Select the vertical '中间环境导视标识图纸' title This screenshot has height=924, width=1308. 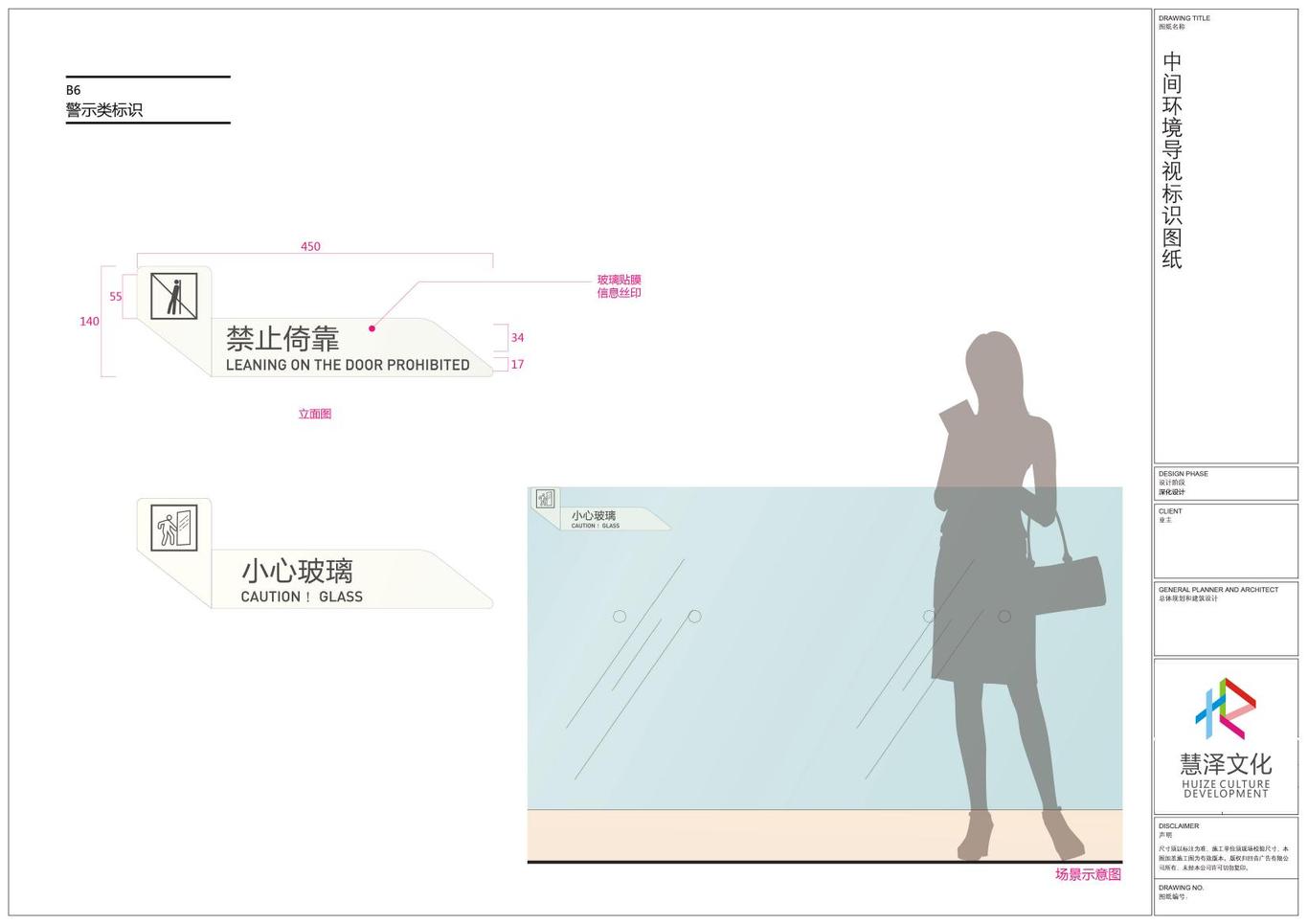[1172, 160]
